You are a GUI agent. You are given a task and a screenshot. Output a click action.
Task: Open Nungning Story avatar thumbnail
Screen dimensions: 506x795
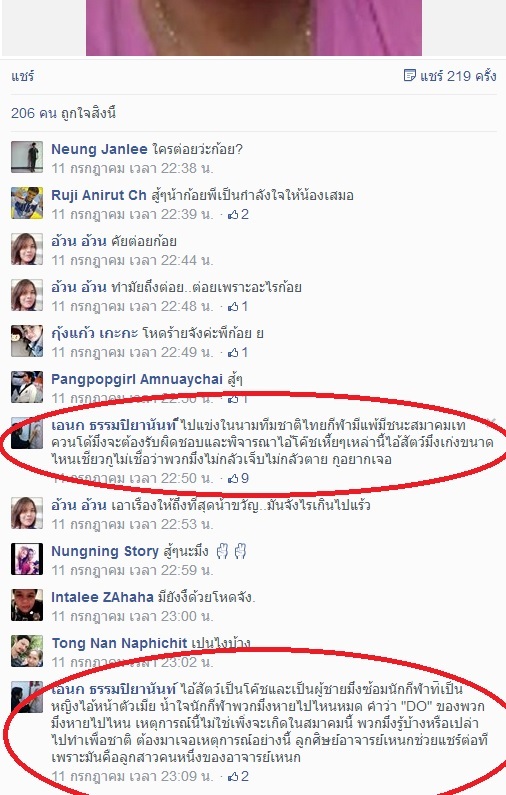click(27, 559)
